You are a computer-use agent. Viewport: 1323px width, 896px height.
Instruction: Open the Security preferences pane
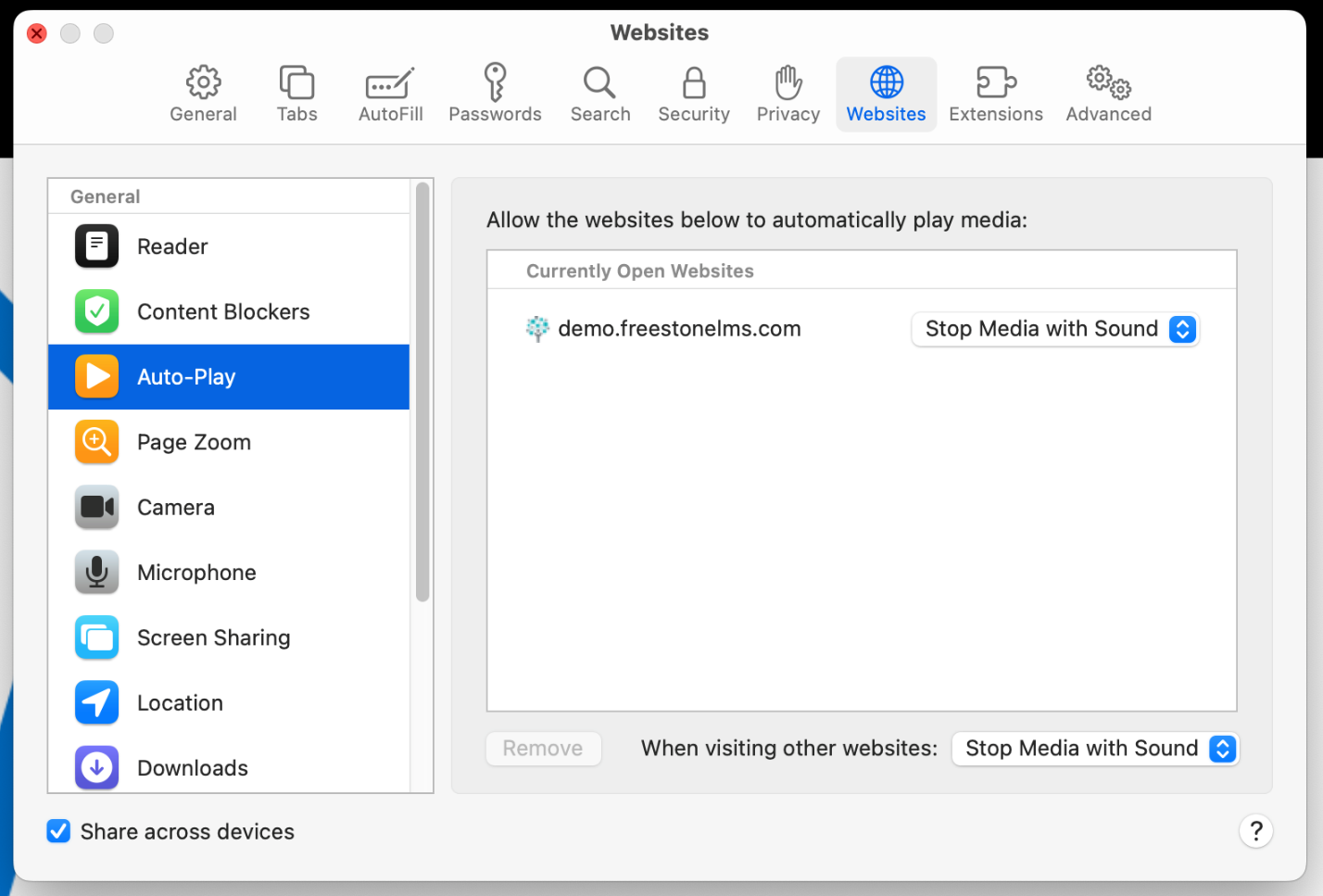click(693, 93)
